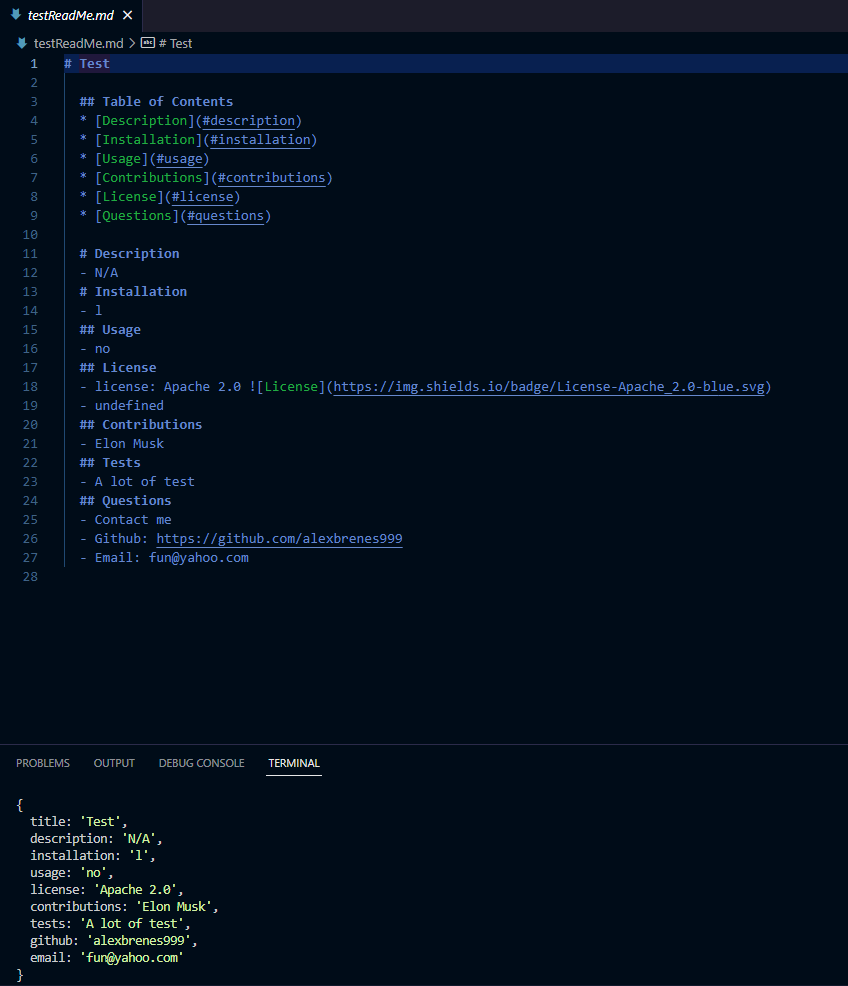Switch to the PROBLEMS panel tab
Screen dimensions: 848x986
click(42, 762)
